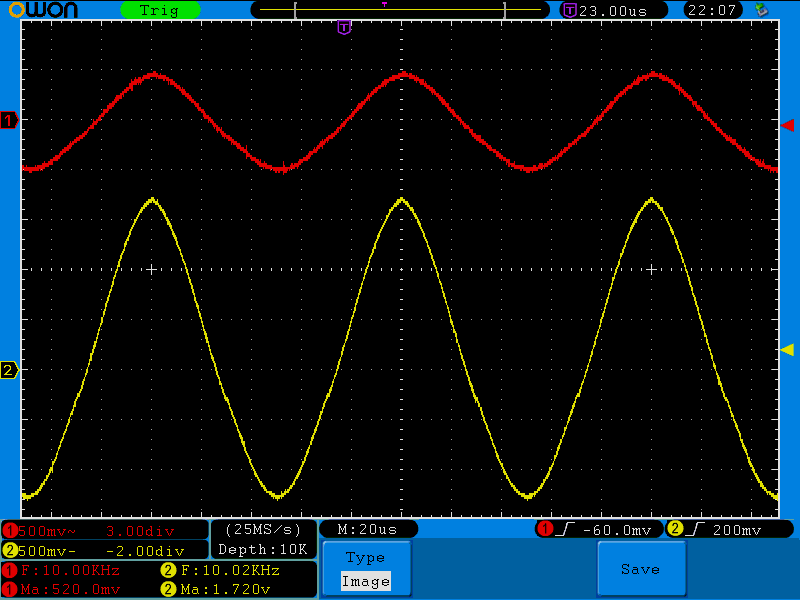Click channel 1 trigger level -60.0mv readout
This screenshot has height=600, width=800.
[617, 530]
